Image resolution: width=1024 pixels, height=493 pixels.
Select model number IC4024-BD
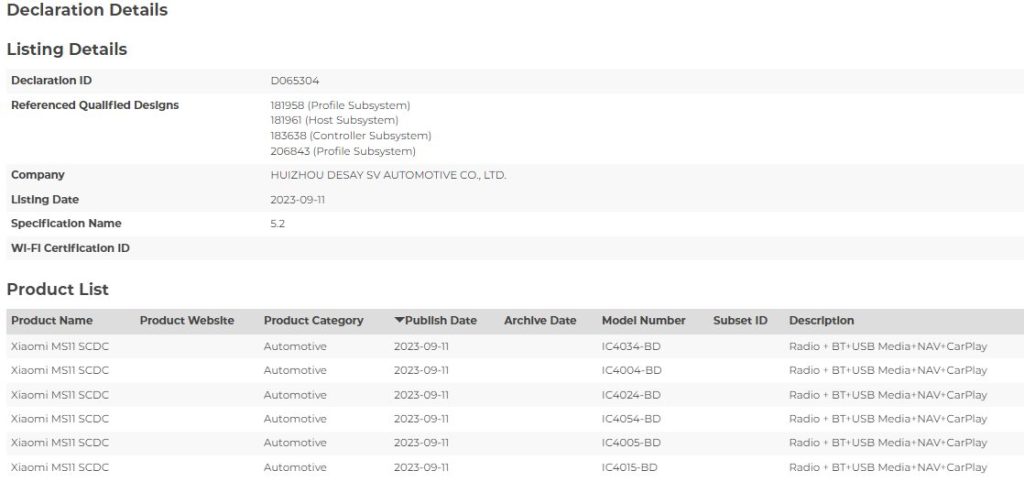click(x=632, y=395)
